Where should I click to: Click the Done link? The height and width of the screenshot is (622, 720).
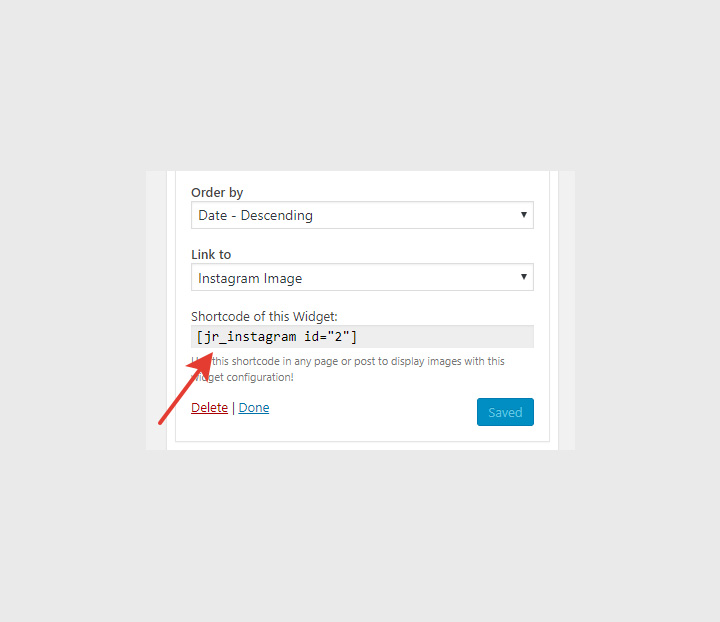254,408
